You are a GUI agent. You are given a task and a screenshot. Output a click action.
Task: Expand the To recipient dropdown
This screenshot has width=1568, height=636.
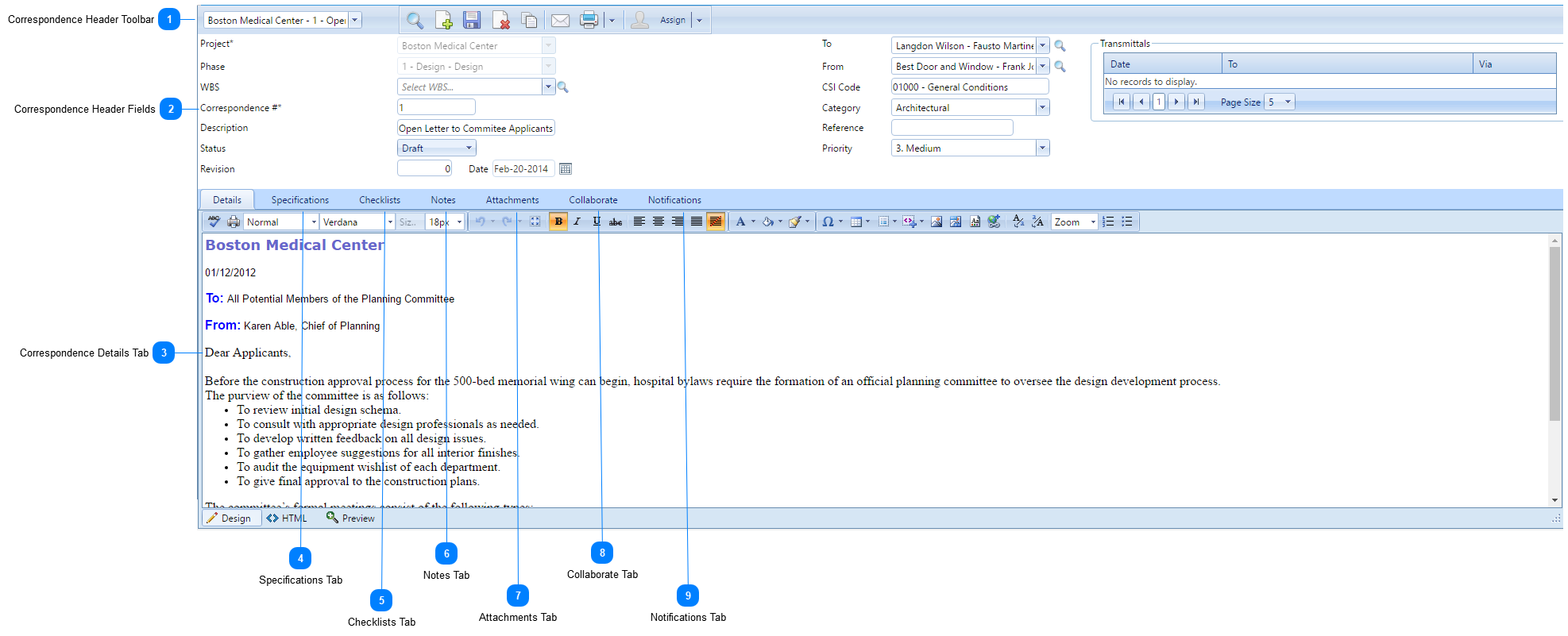(1043, 45)
